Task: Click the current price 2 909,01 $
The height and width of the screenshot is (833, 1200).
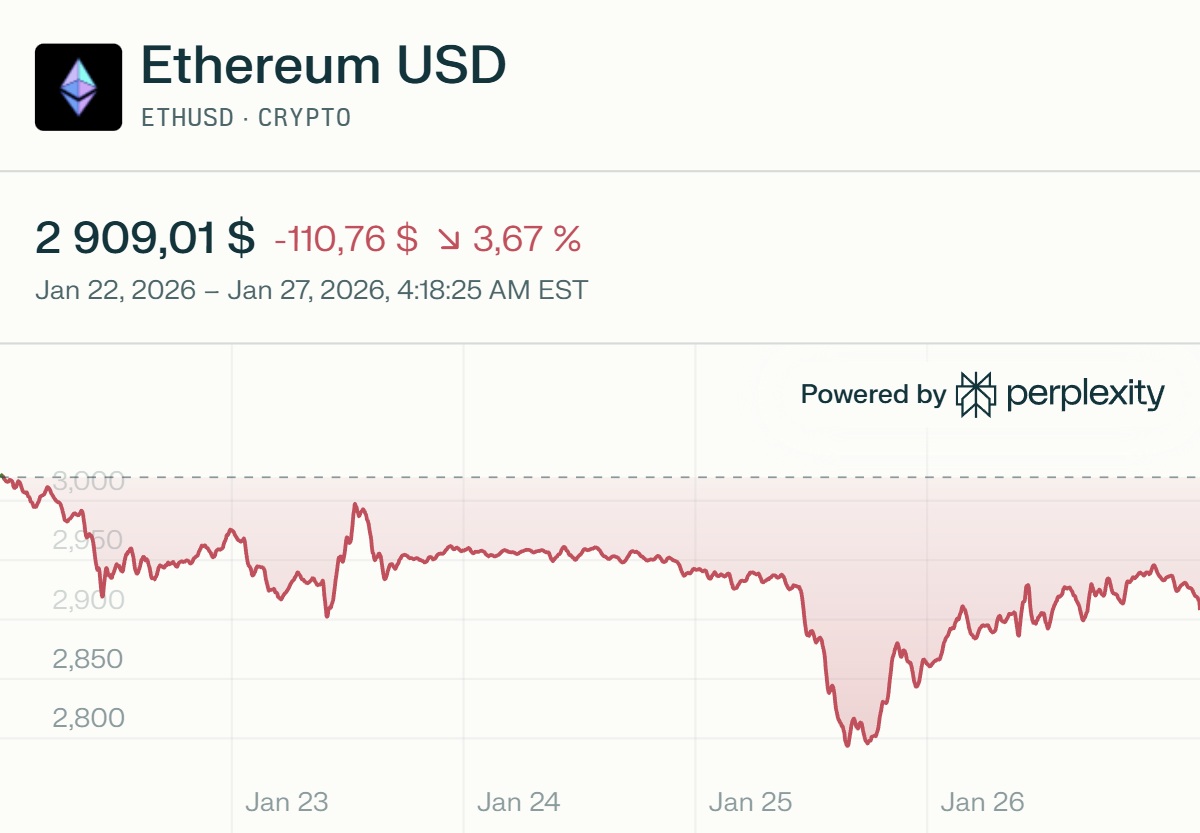Action: 145,240
